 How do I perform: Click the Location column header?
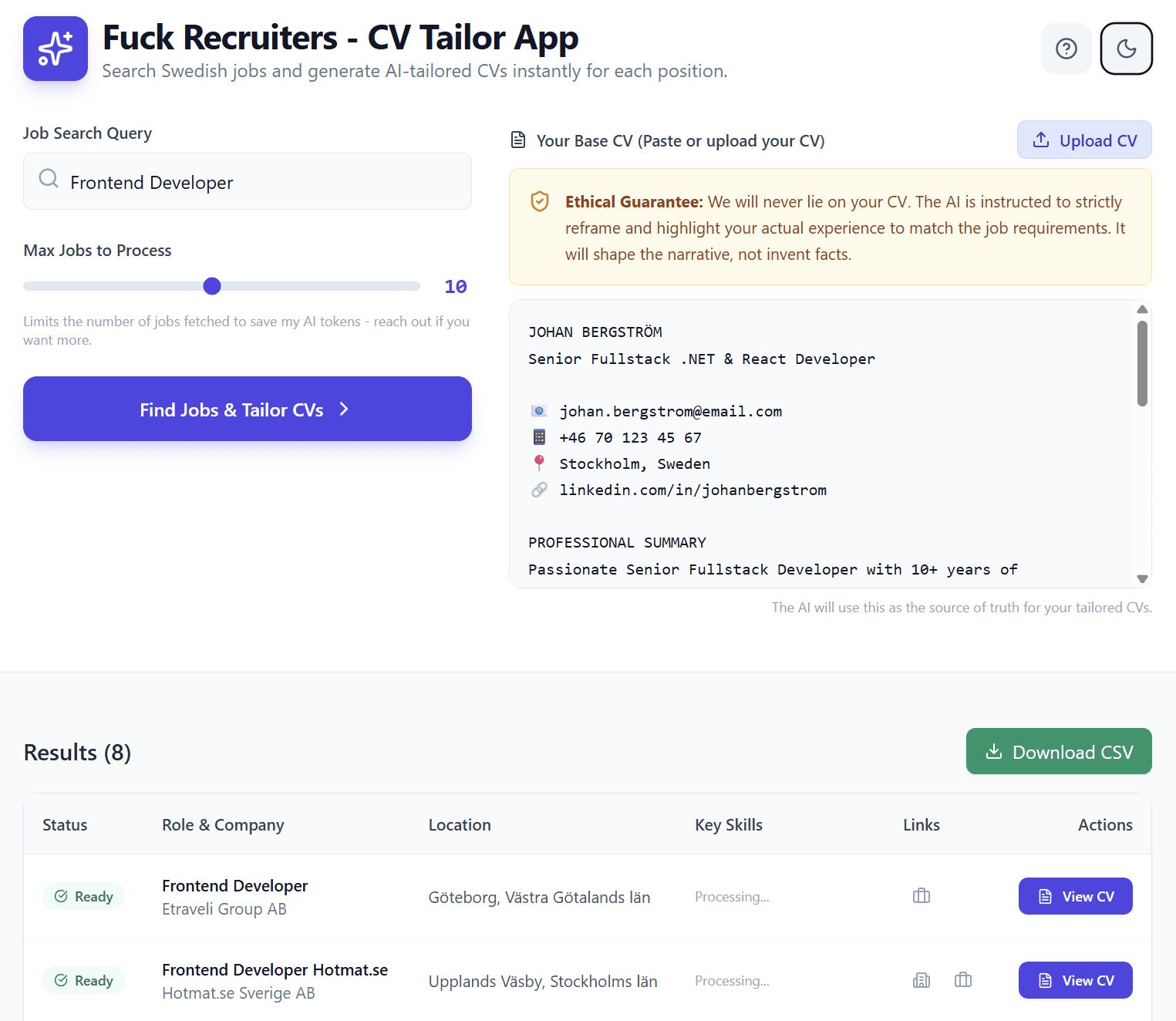coord(460,824)
